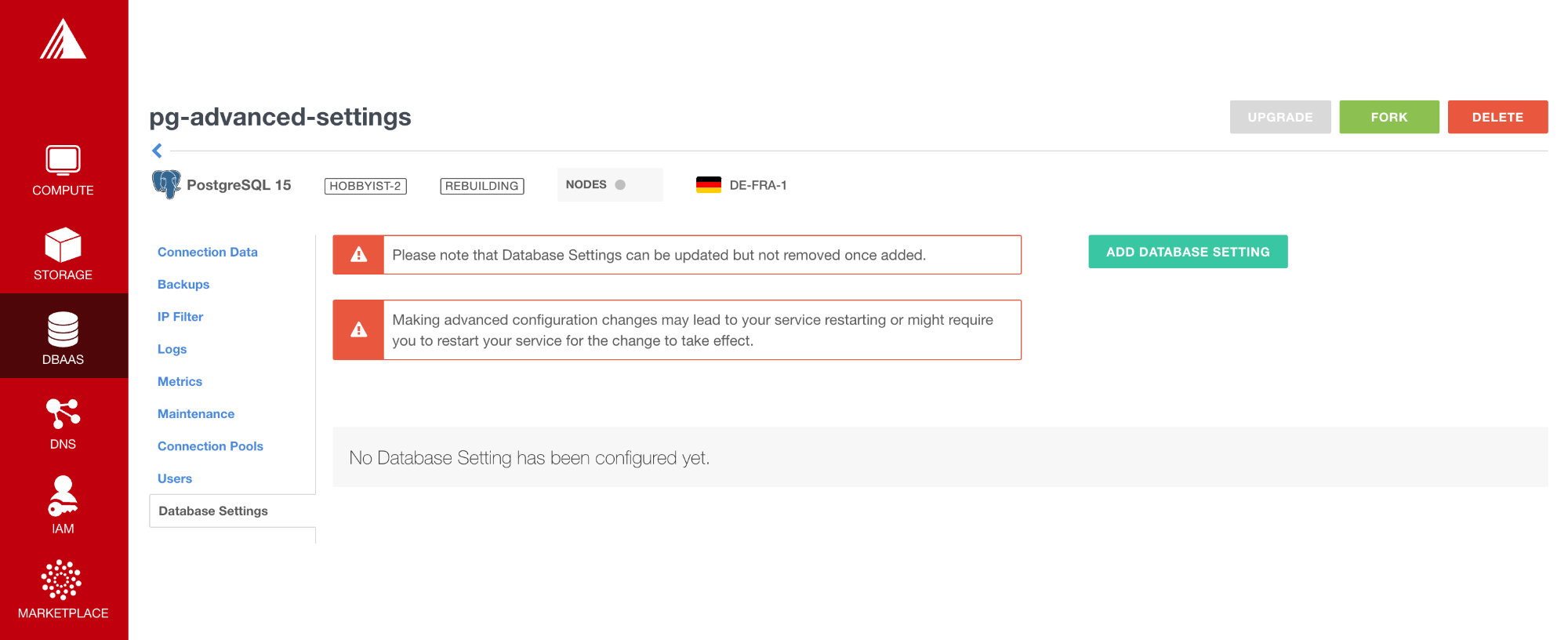Click the Fork button
Viewport: 1568px width, 640px height.
pos(1389,117)
